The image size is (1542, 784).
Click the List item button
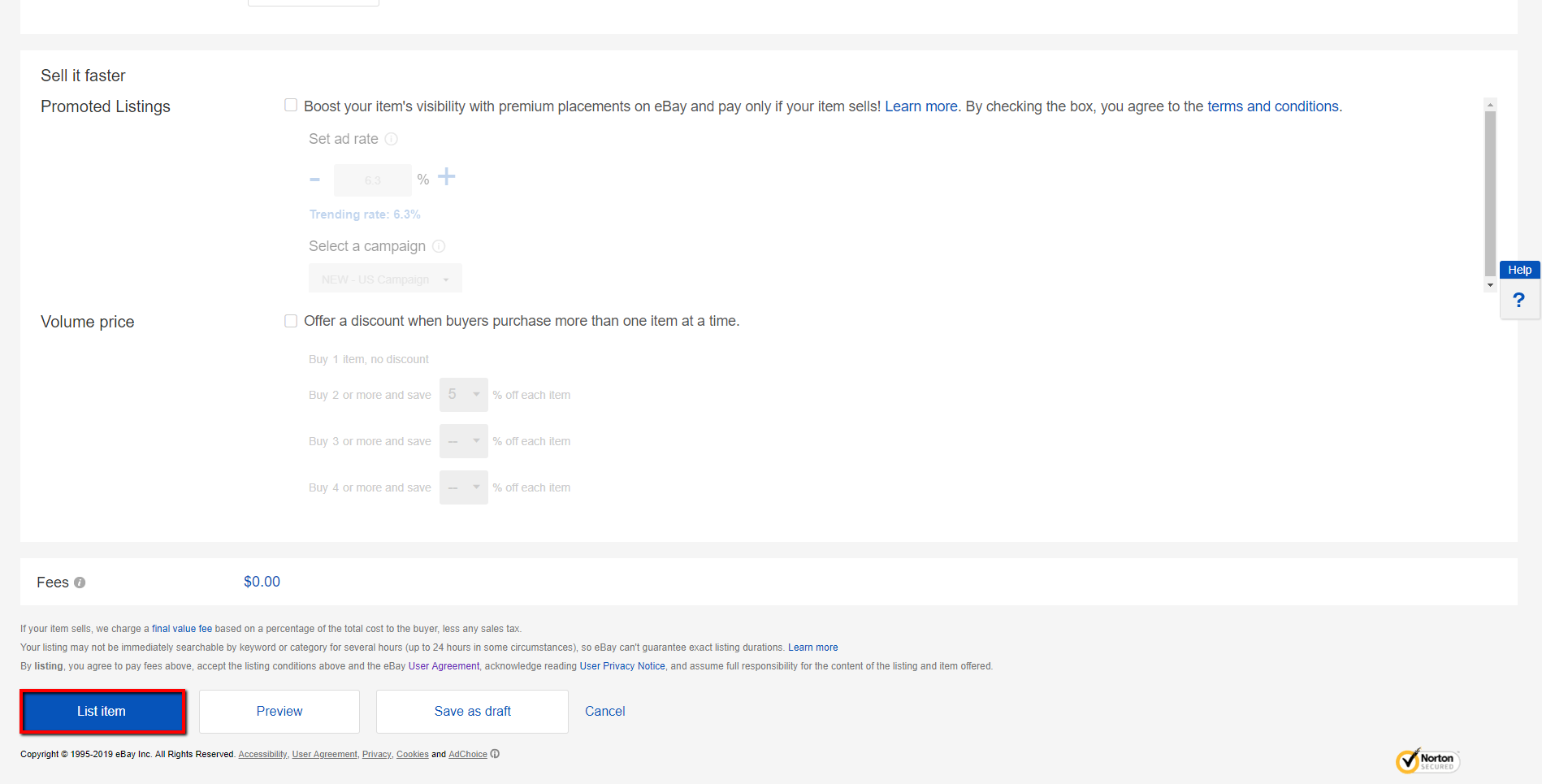102,712
